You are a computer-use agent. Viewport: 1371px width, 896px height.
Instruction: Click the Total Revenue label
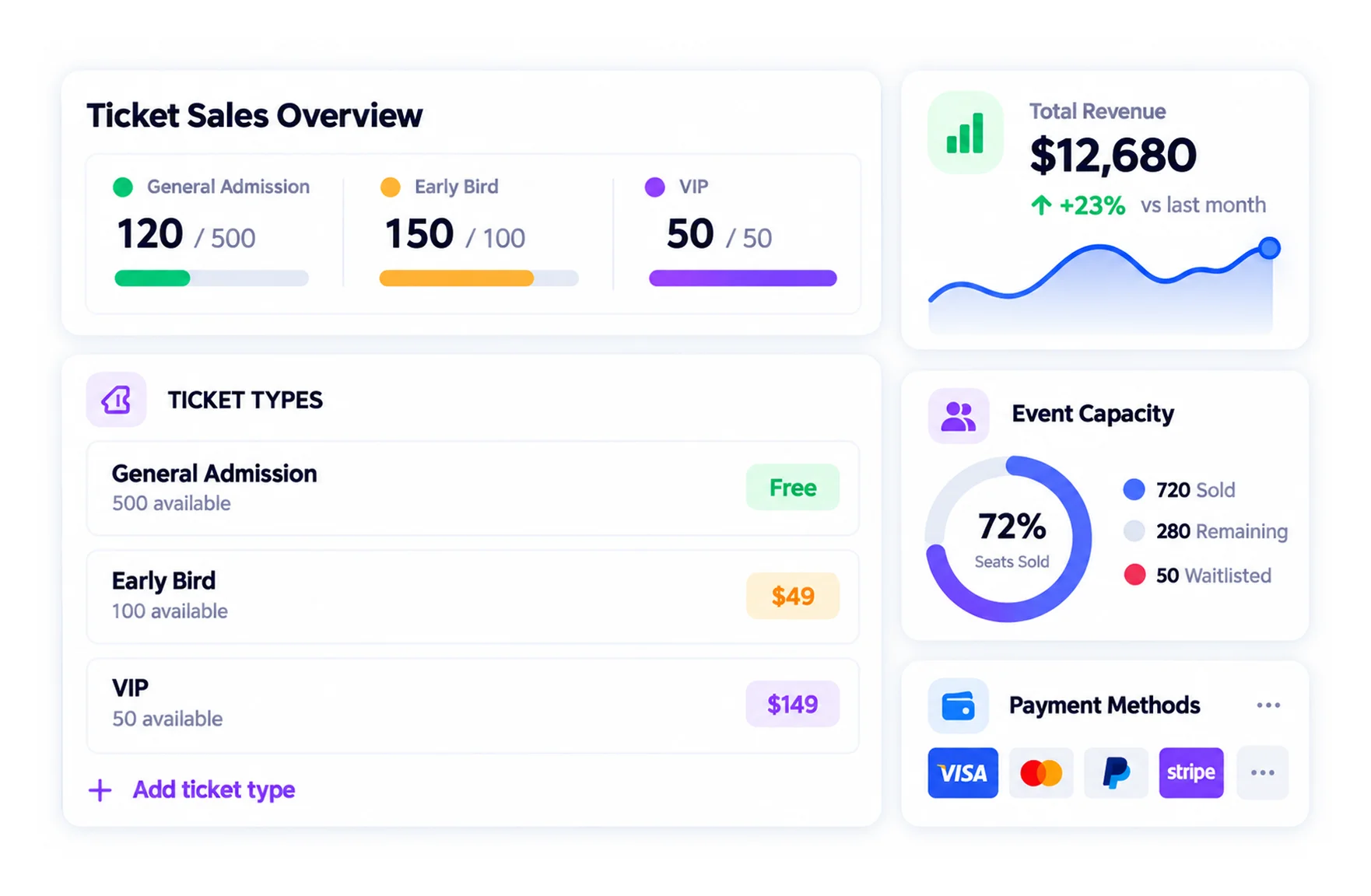[1097, 112]
